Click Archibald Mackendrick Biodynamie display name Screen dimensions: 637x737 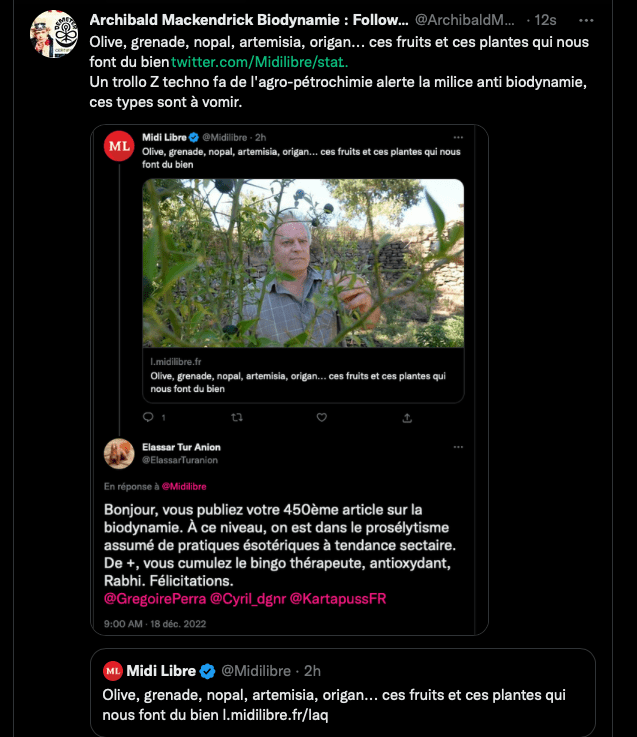[x=248, y=20]
